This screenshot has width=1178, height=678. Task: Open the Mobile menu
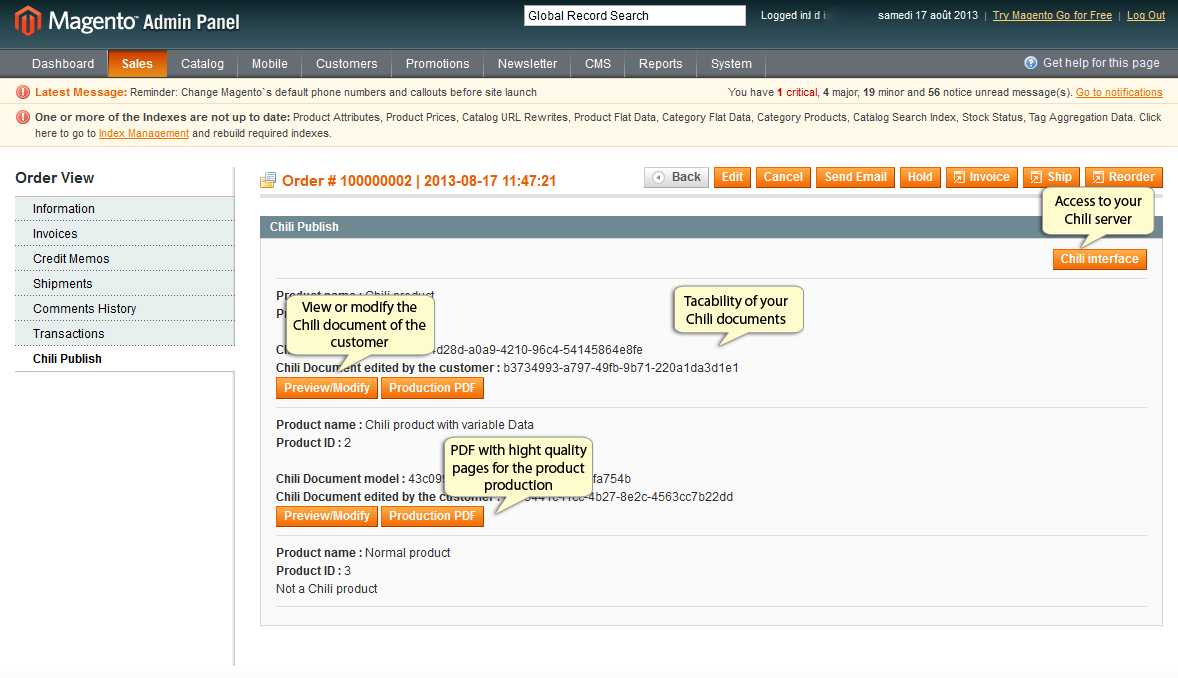point(270,64)
